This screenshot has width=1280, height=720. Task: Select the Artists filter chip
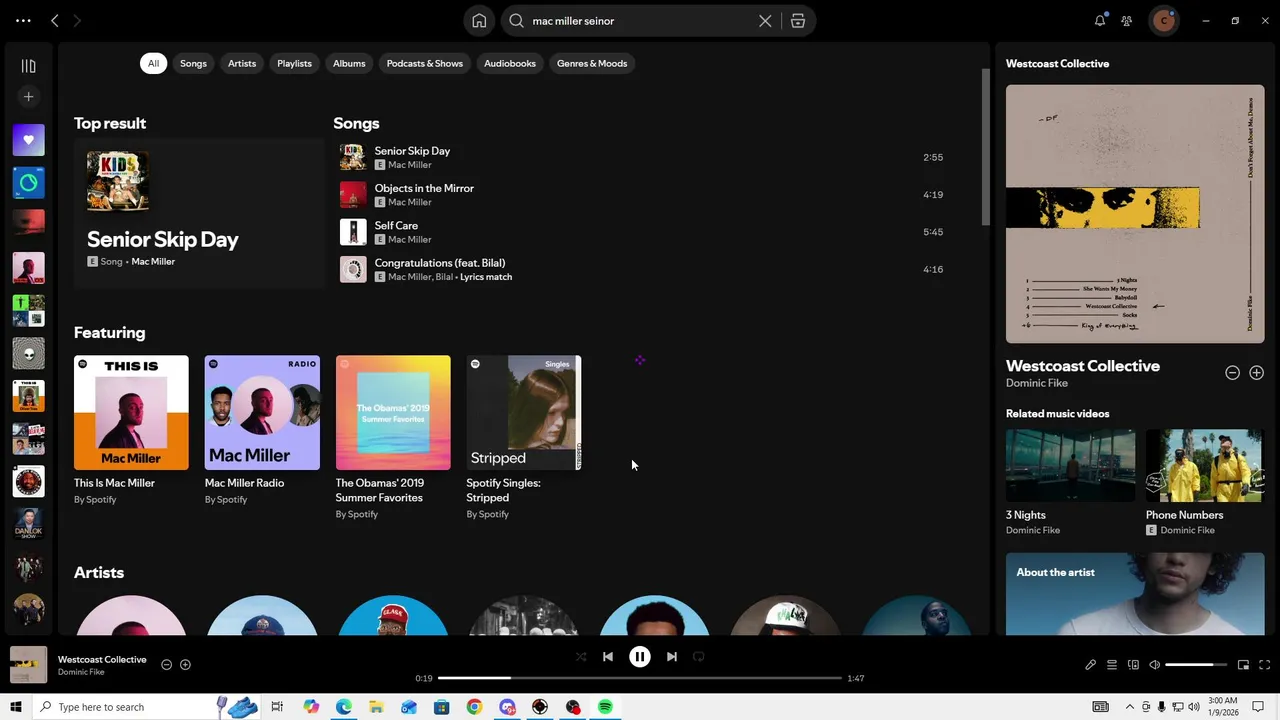click(242, 63)
